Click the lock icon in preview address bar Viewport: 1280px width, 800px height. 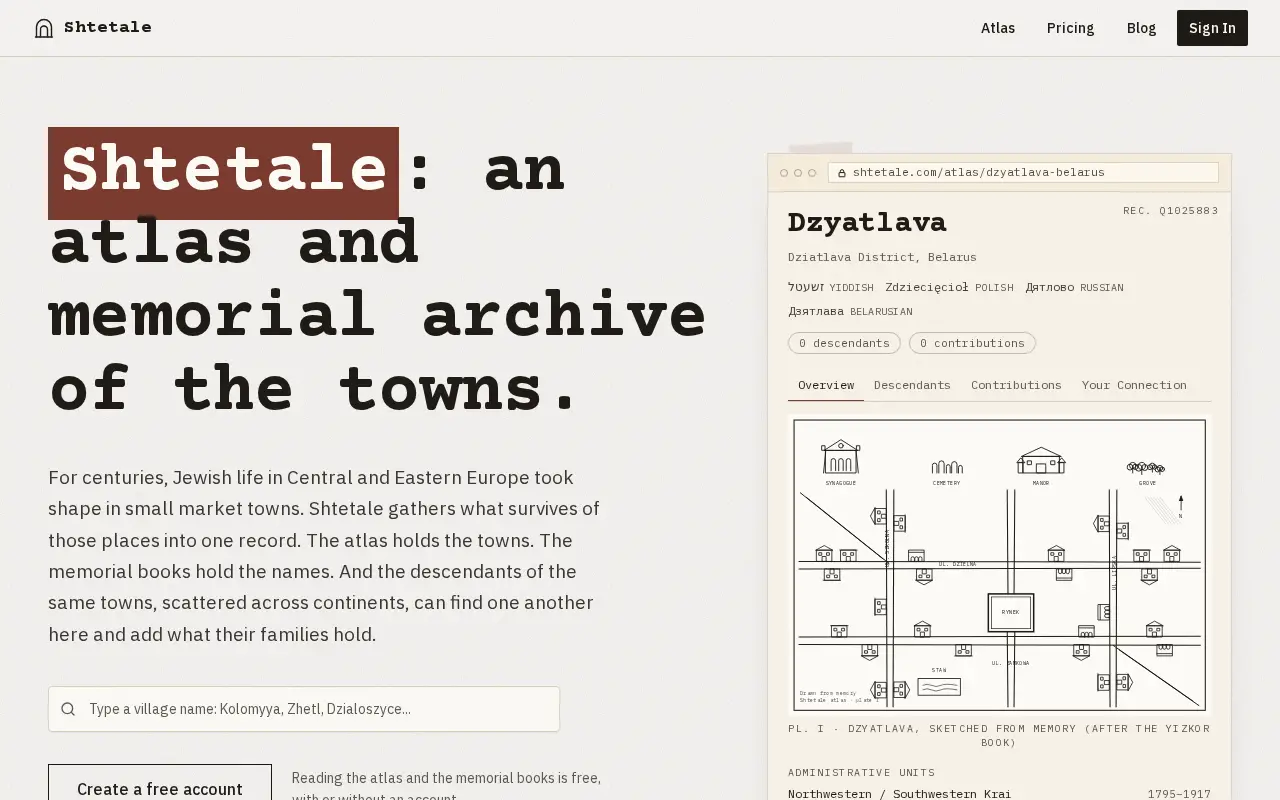click(842, 173)
